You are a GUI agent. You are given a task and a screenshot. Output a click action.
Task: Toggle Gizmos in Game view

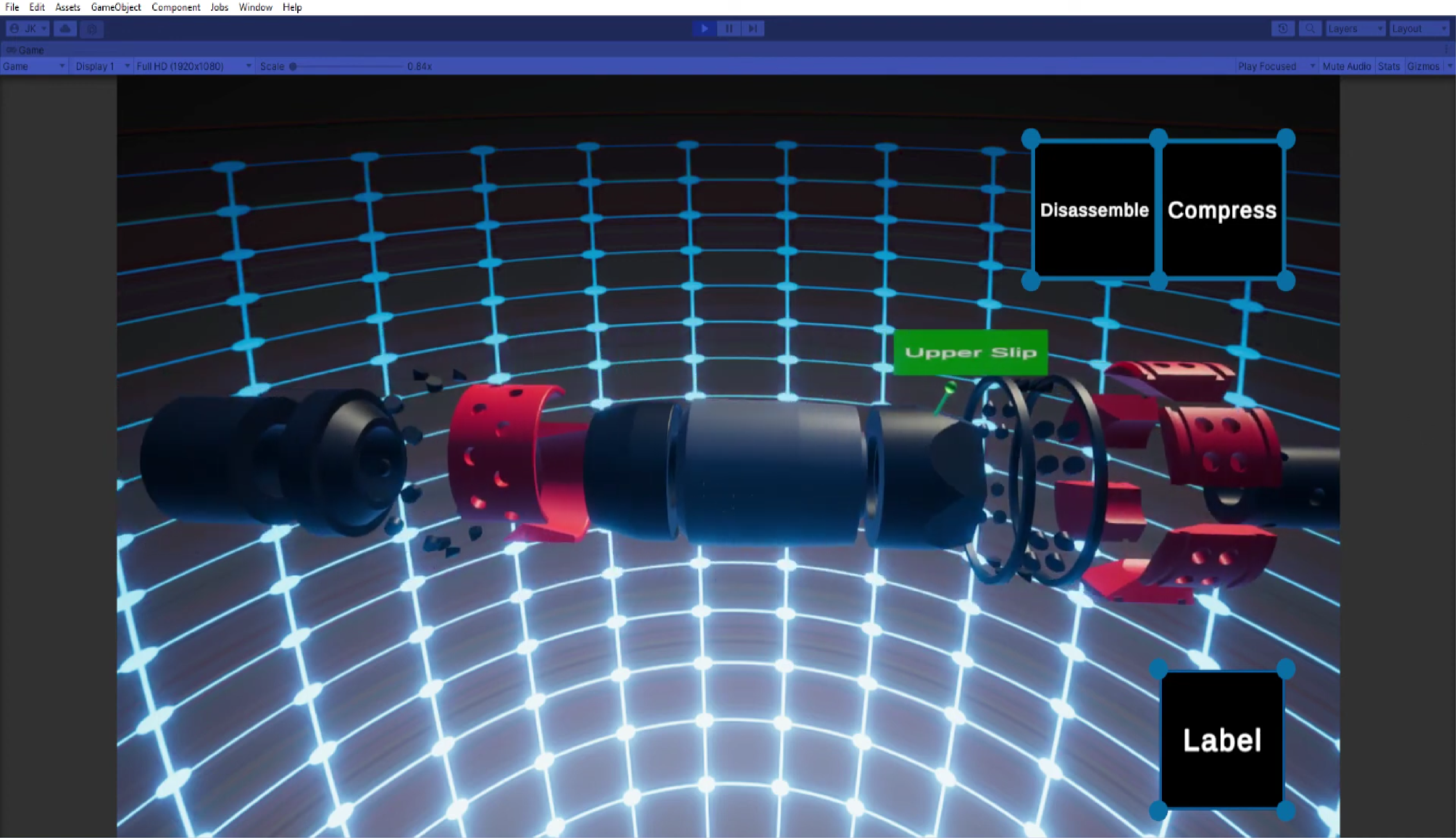pyautogui.click(x=1423, y=66)
